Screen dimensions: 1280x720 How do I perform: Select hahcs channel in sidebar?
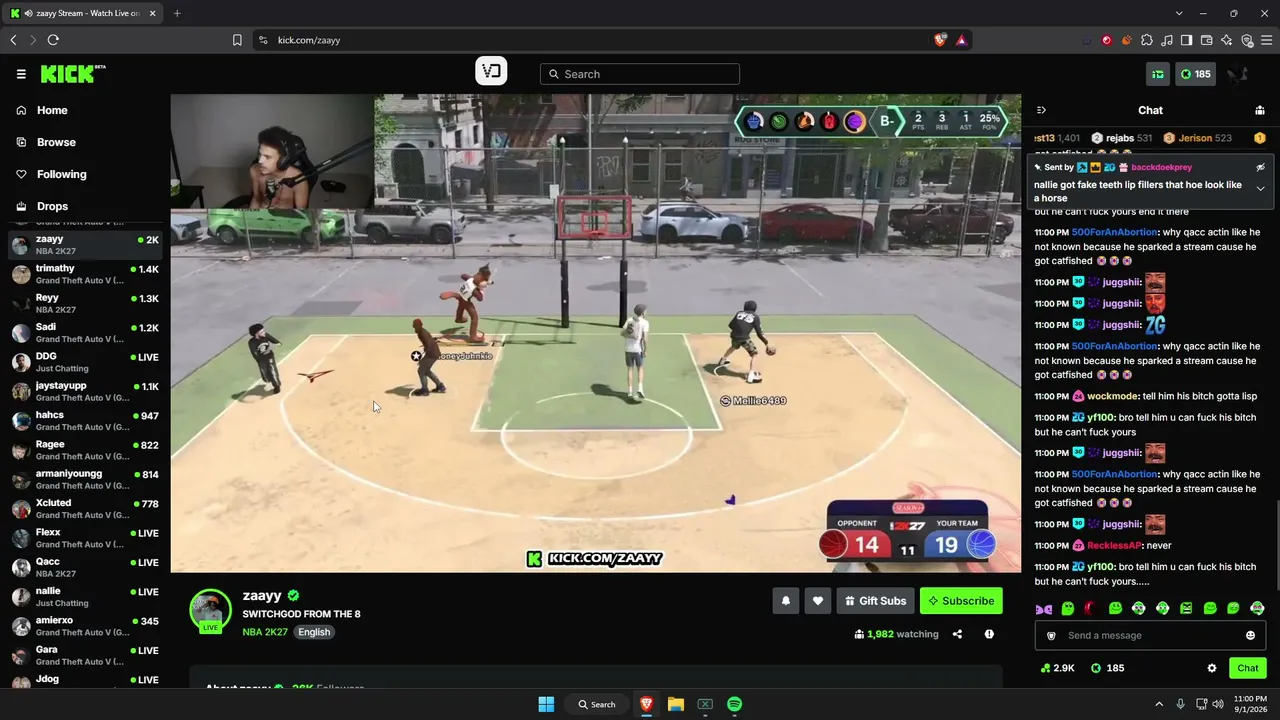(85, 421)
